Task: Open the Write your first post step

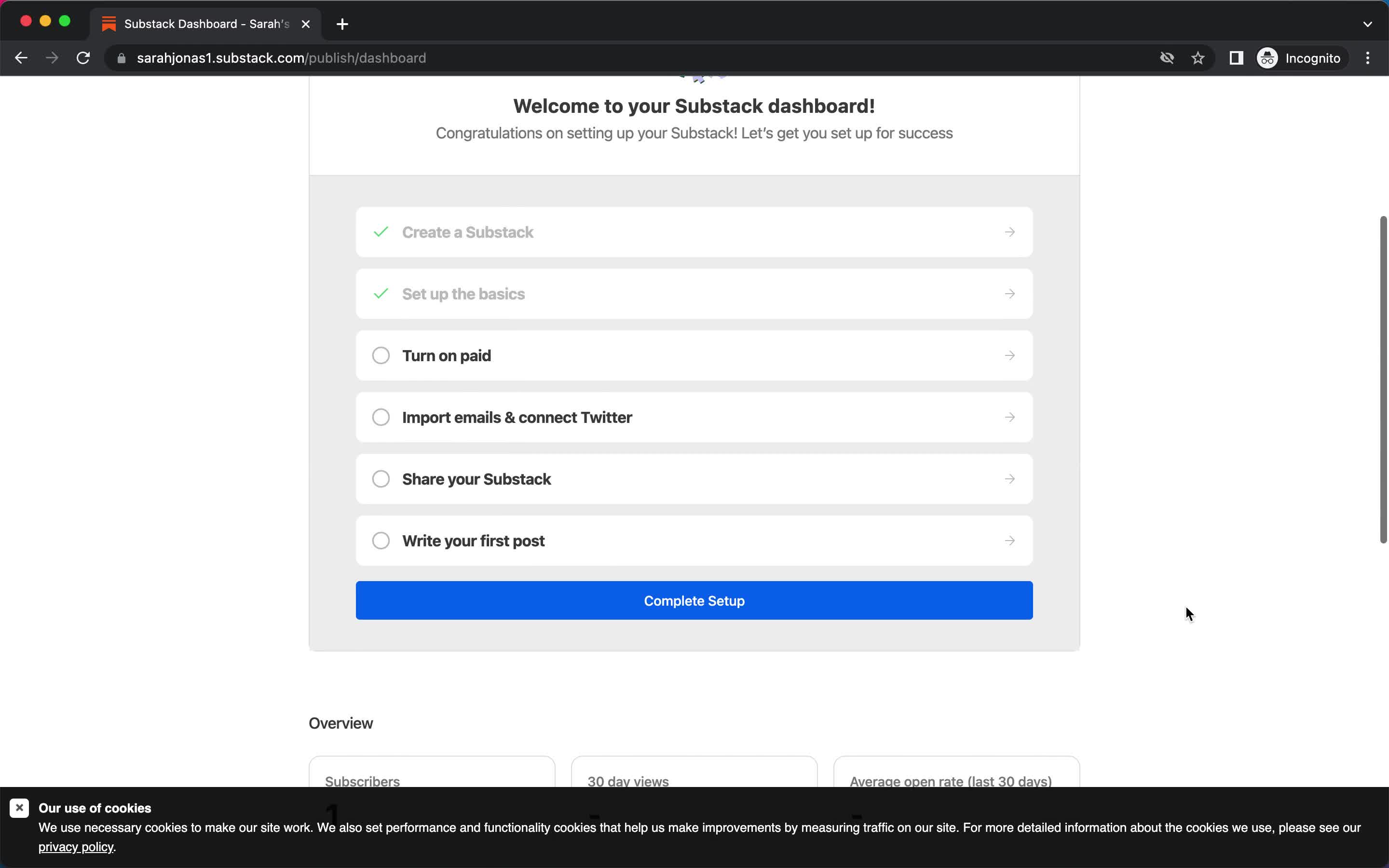Action: [694, 541]
